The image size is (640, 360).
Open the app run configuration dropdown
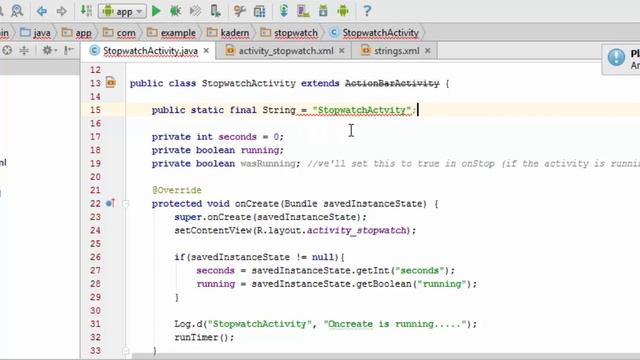coord(122,11)
